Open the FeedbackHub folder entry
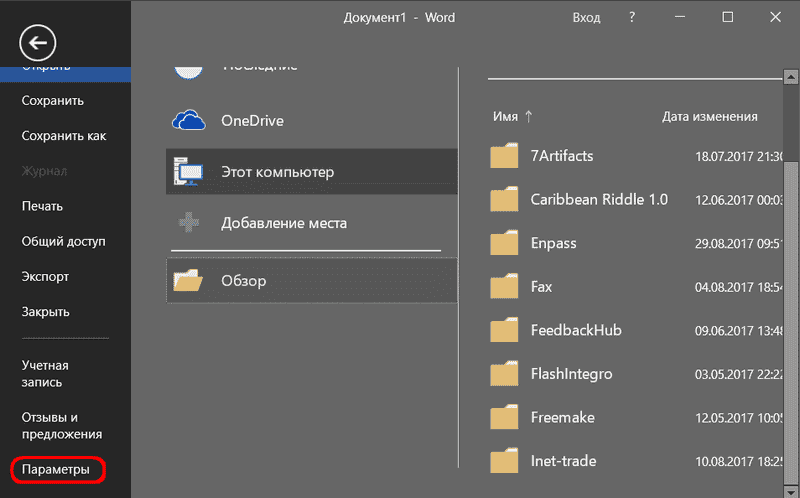Image resolution: width=800 pixels, height=498 pixels. [576, 330]
